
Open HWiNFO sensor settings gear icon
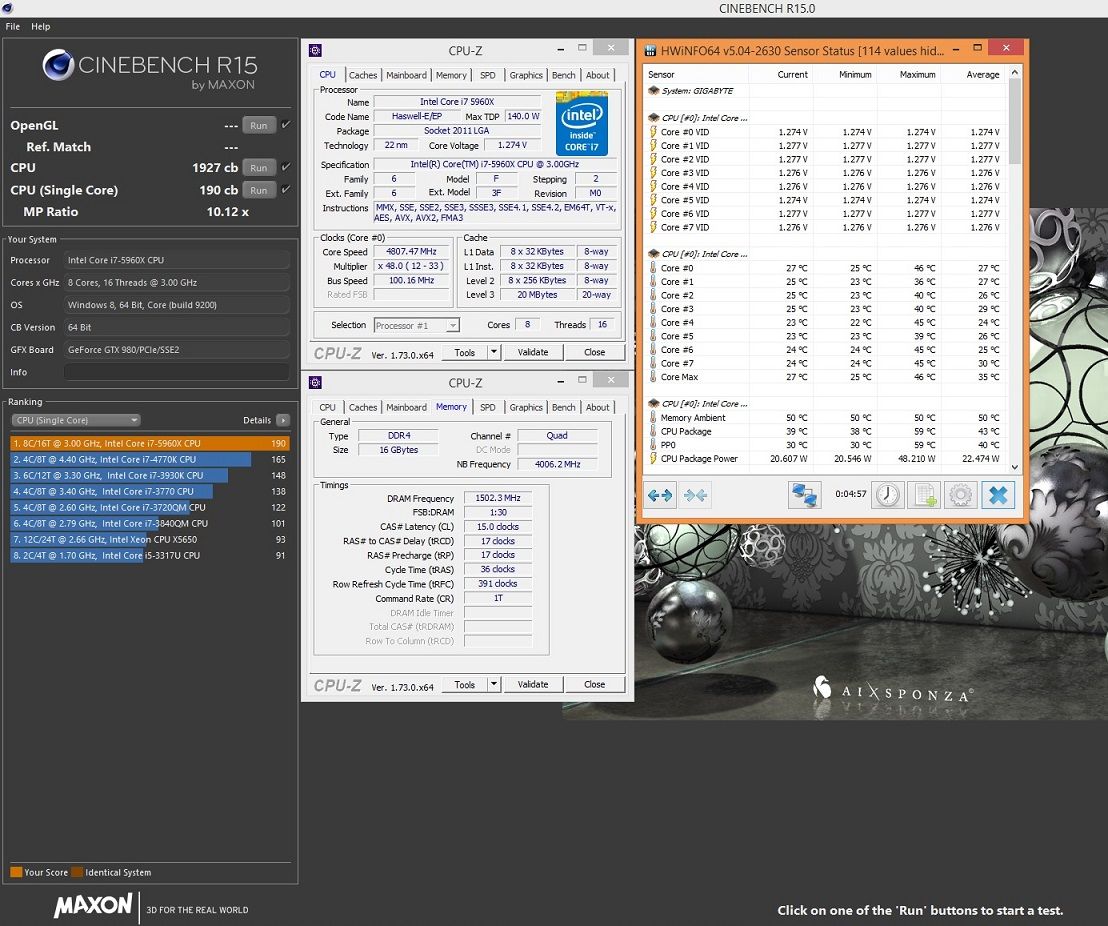[x=960, y=495]
